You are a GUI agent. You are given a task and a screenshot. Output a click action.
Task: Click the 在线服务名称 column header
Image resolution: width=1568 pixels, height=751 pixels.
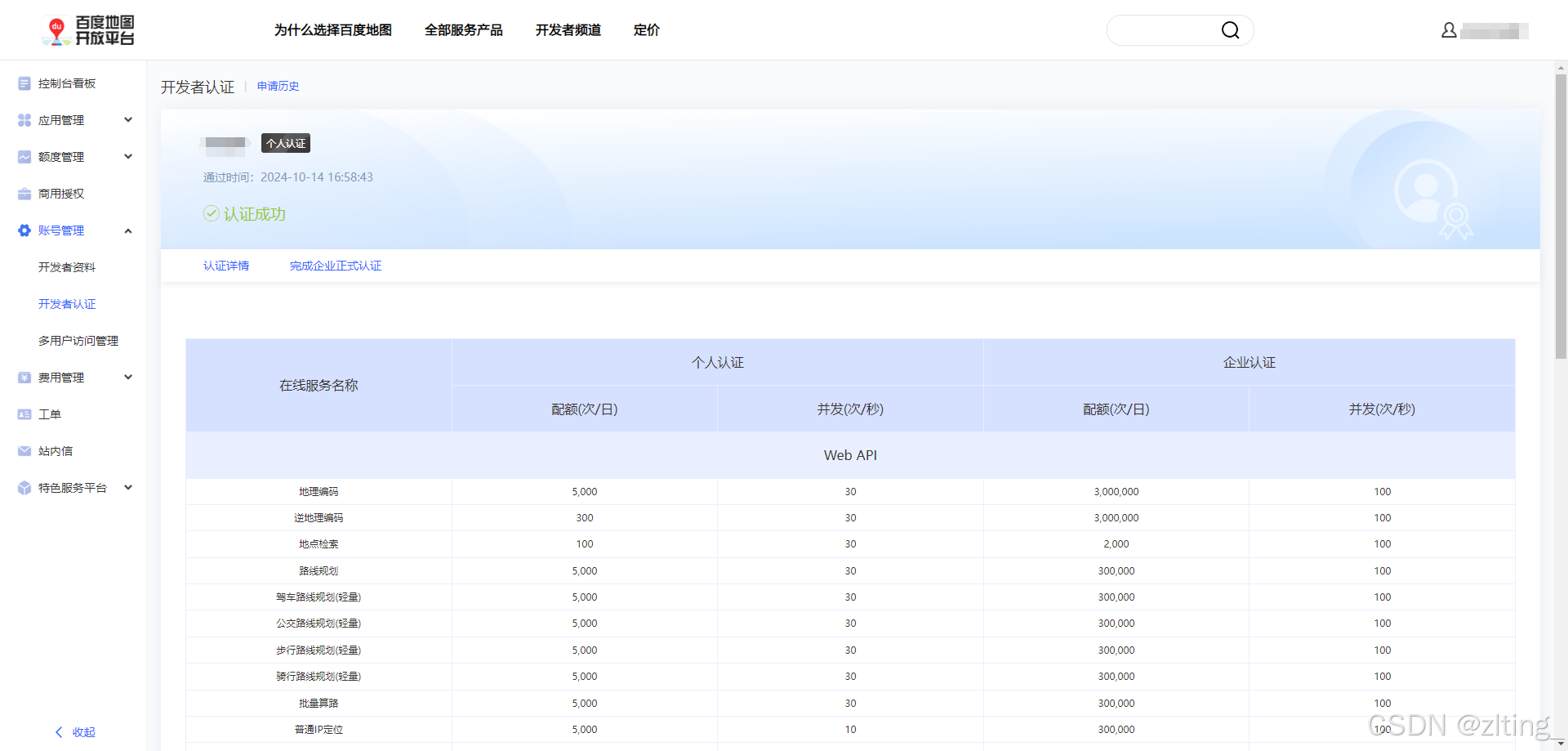pyautogui.click(x=318, y=385)
